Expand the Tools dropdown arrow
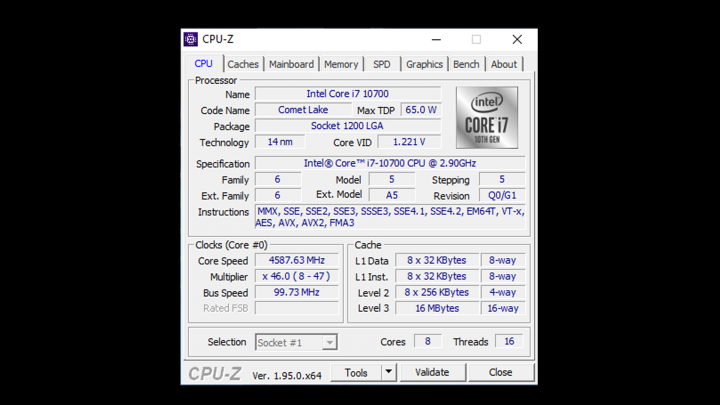 click(x=388, y=372)
